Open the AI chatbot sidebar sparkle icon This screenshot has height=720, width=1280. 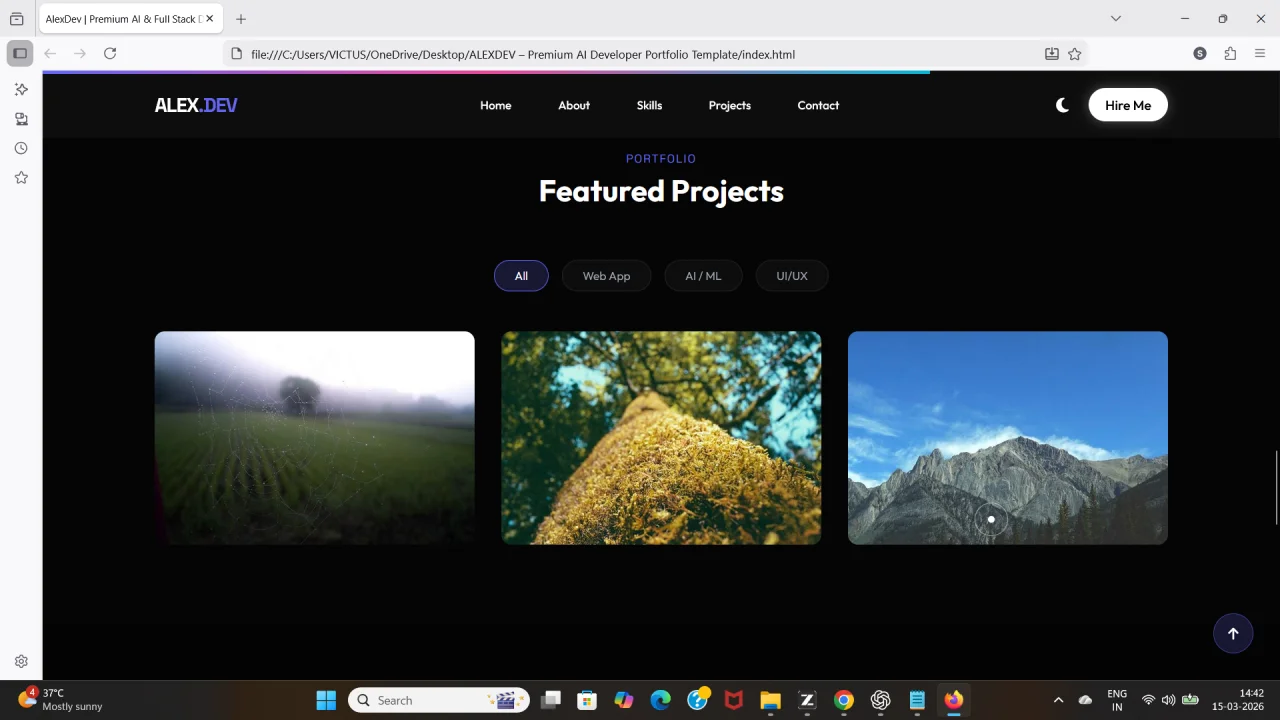[x=21, y=89]
